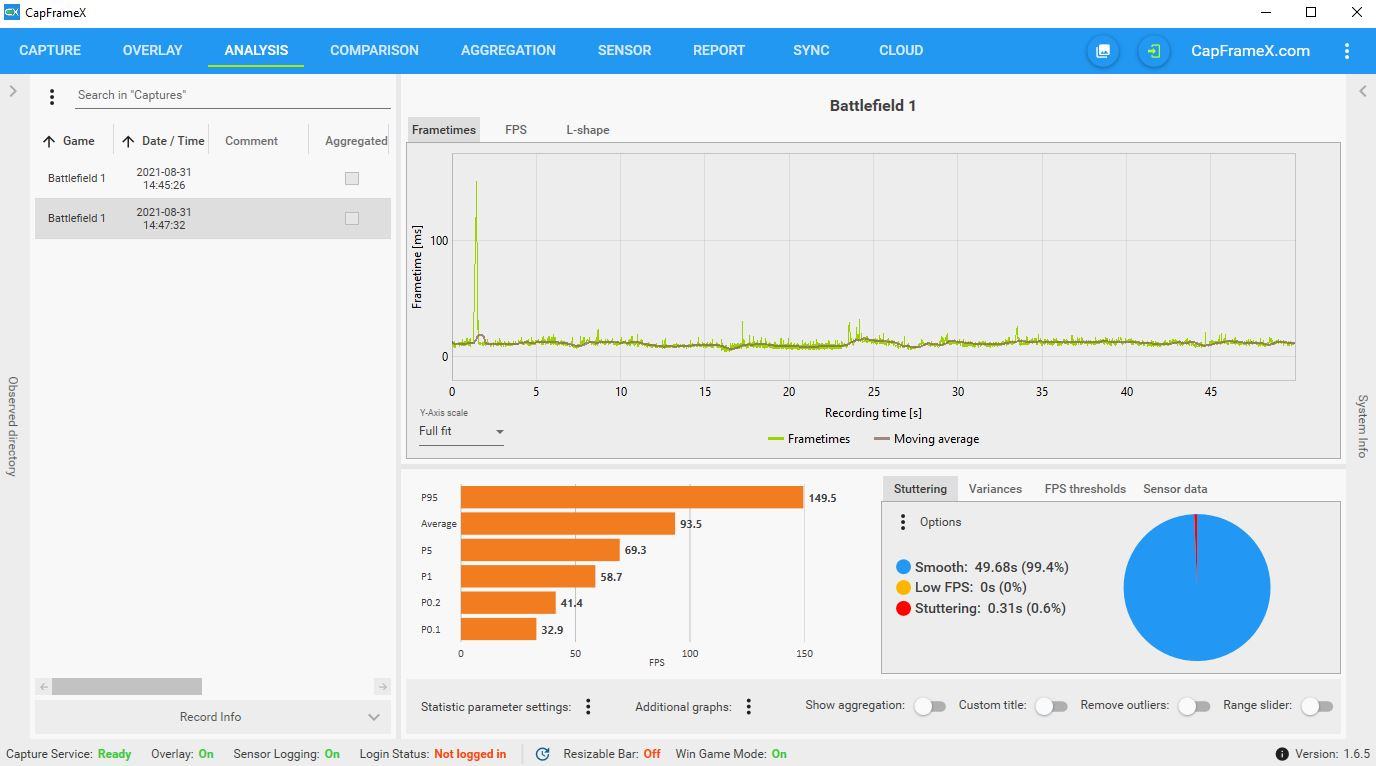1376x766 pixels.
Task: Open Additional graphs three-dot menu
Action: click(748, 707)
